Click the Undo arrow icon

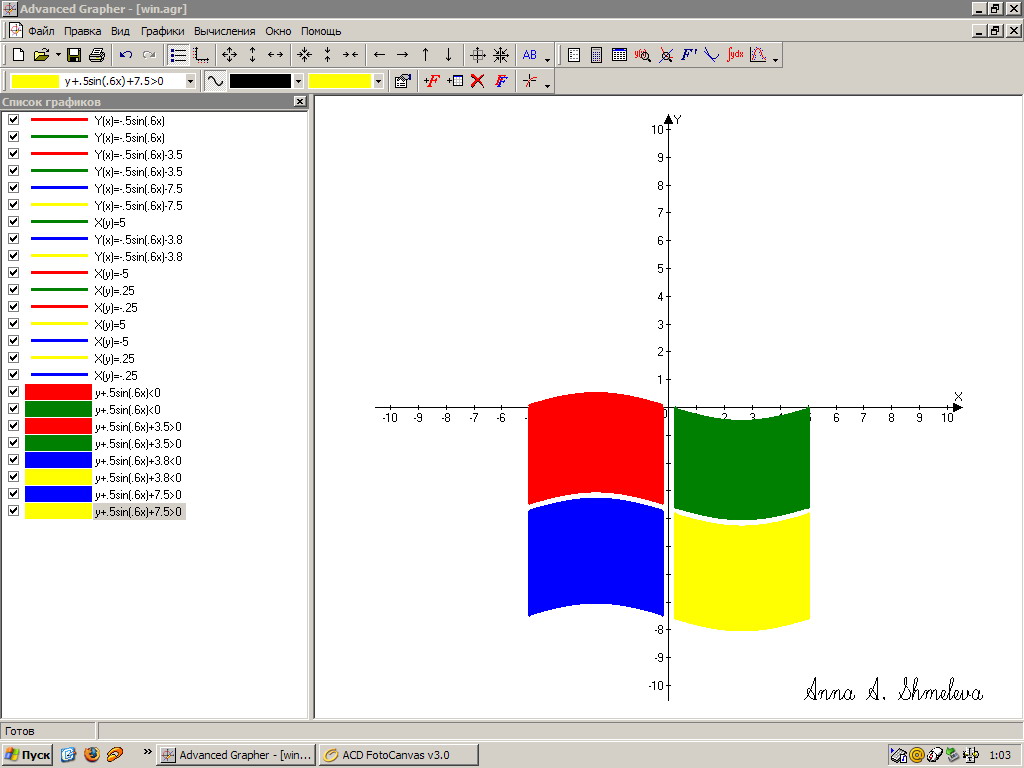pos(126,55)
